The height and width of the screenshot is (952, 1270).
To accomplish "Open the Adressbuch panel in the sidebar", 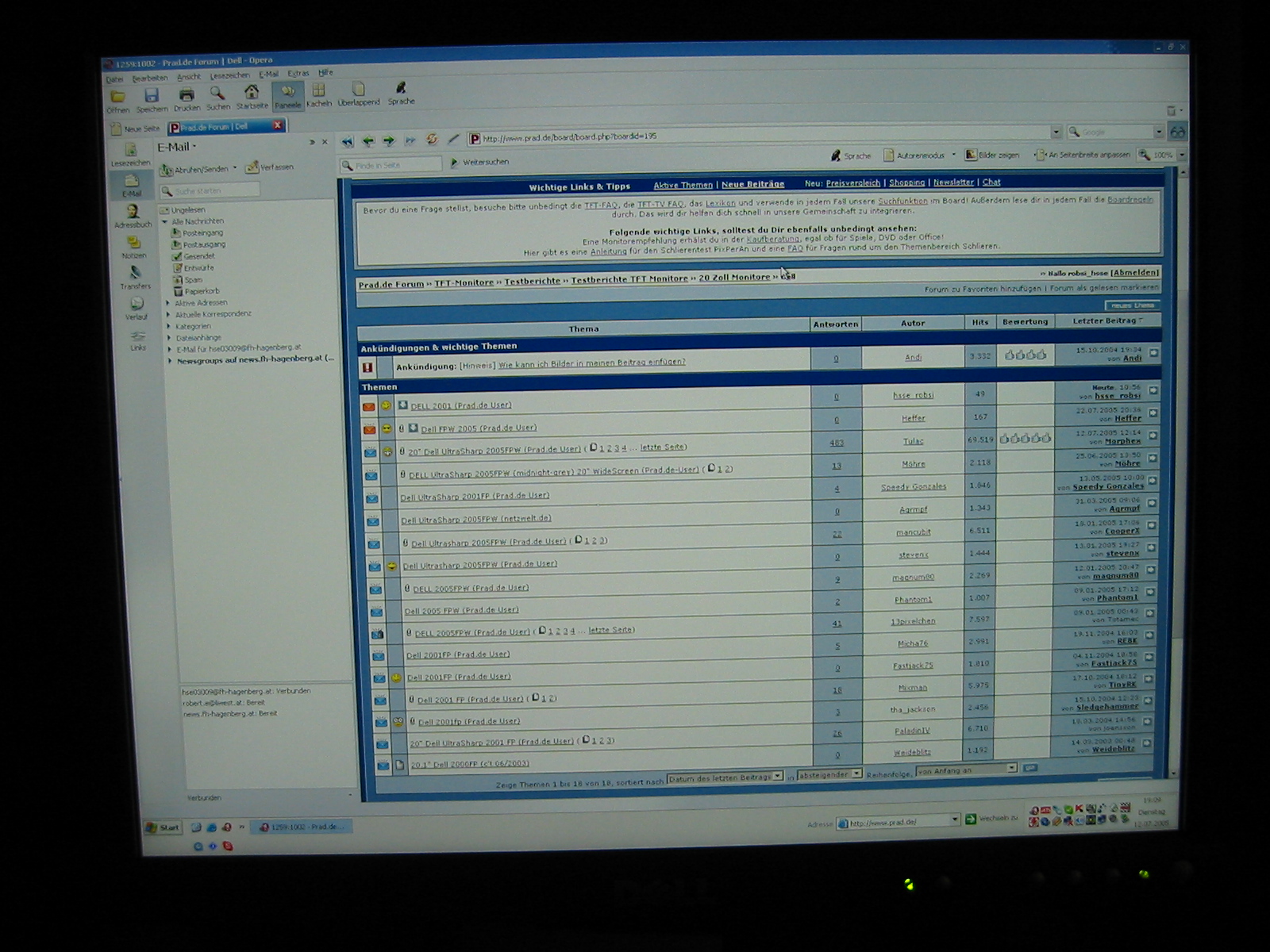I will coord(133,213).
